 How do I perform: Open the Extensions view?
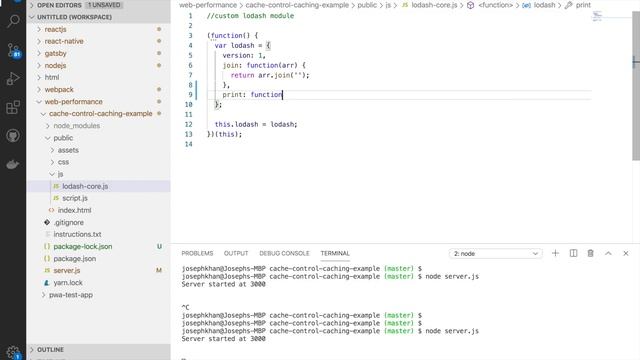(13, 107)
